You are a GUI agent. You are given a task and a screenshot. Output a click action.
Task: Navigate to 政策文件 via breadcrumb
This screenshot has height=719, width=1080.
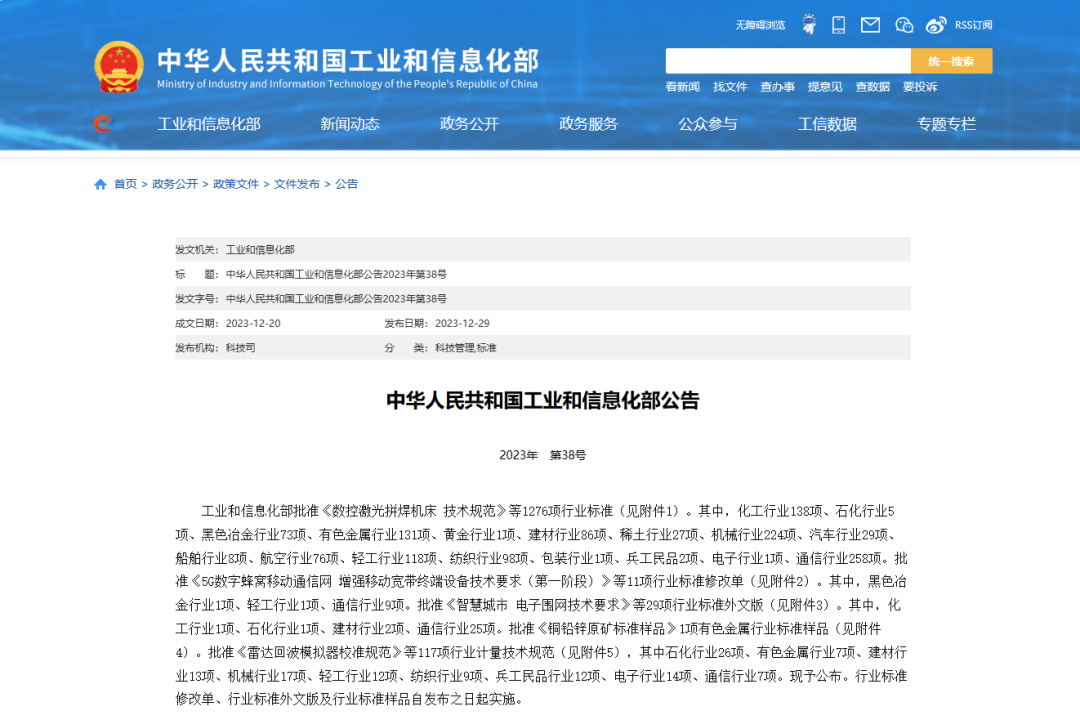tap(235, 184)
